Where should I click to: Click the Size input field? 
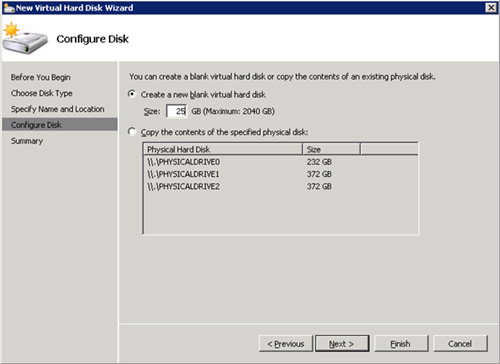pos(177,111)
